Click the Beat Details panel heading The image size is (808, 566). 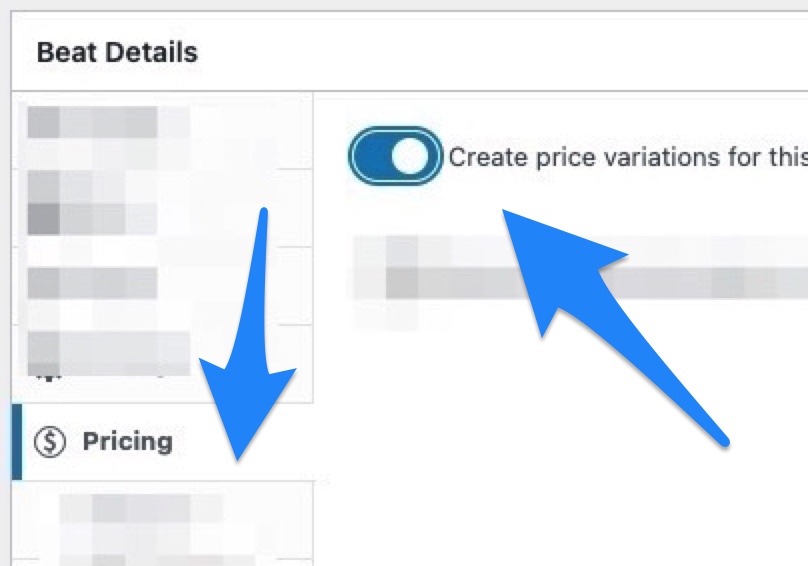tap(117, 53)
